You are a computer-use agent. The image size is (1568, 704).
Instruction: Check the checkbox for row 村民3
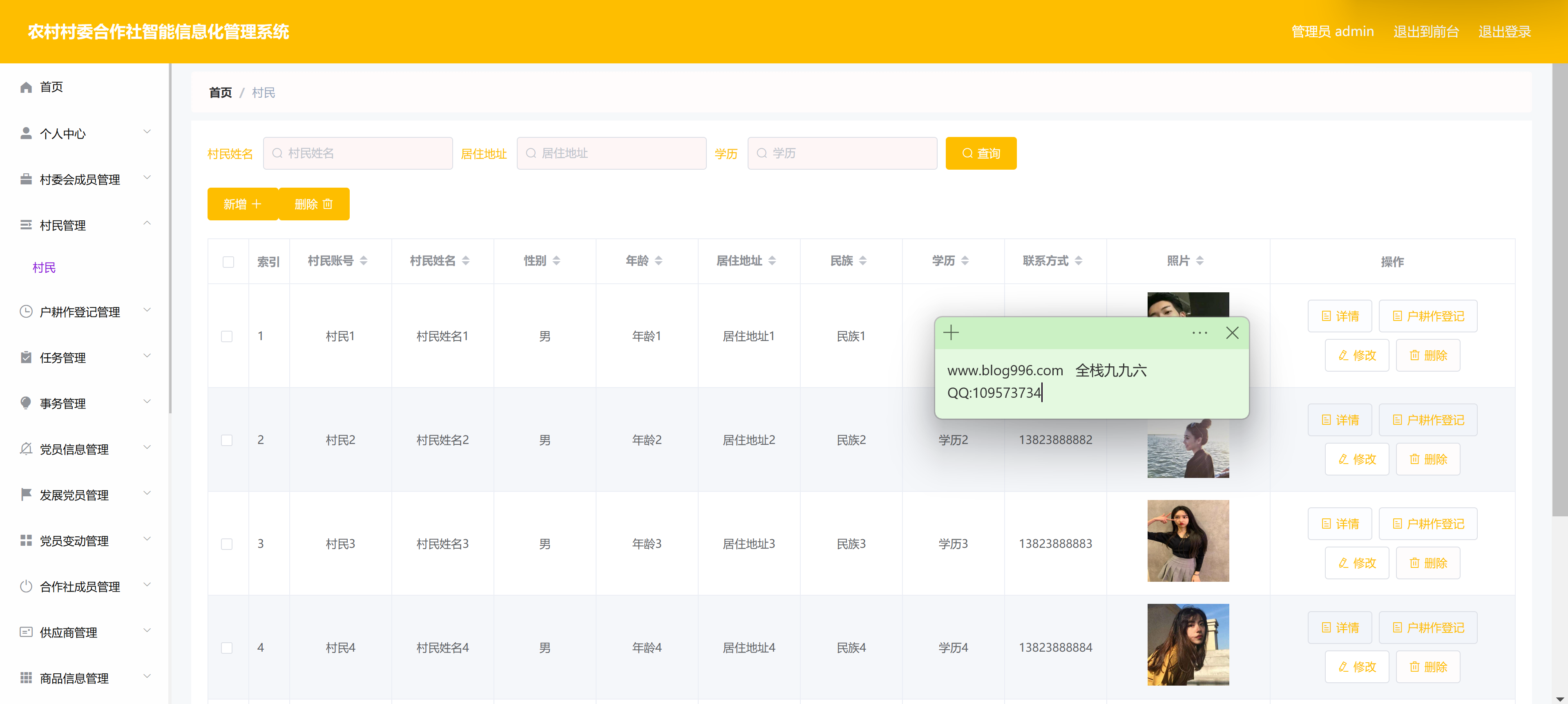click(x=226, y=544)
